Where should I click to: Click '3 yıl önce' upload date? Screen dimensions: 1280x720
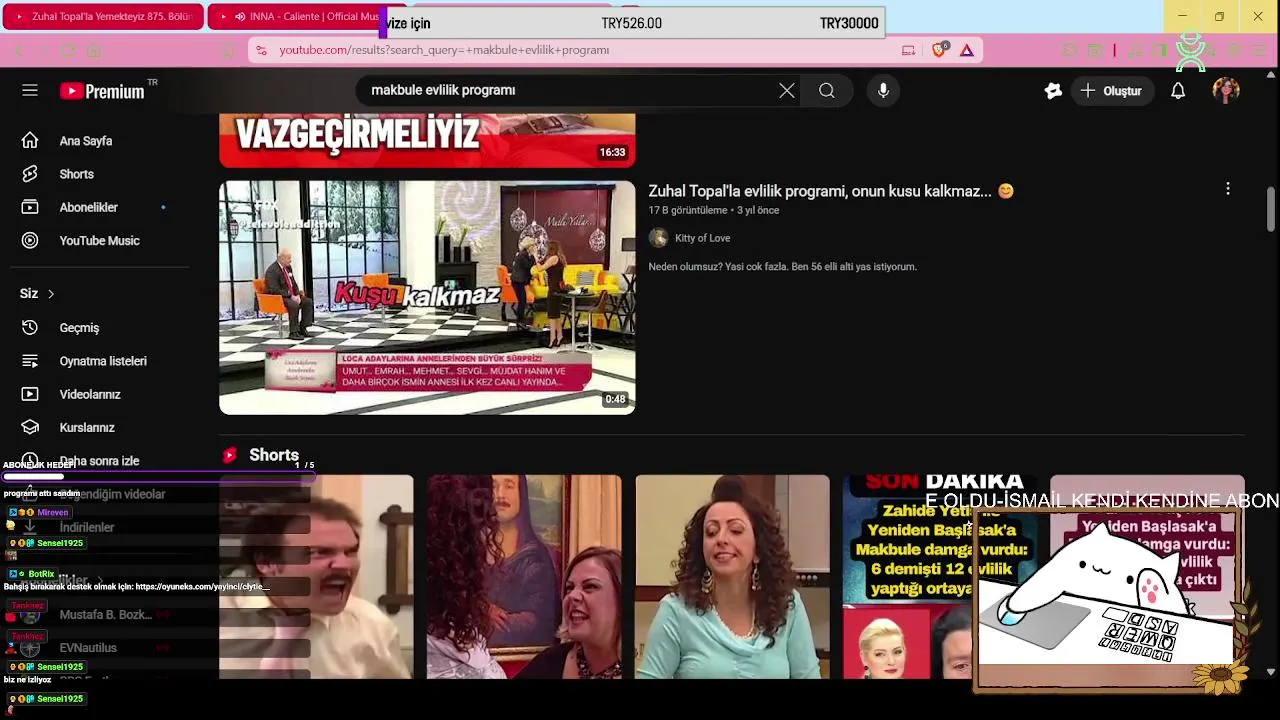pyautogui.click(x=758, y=210)
